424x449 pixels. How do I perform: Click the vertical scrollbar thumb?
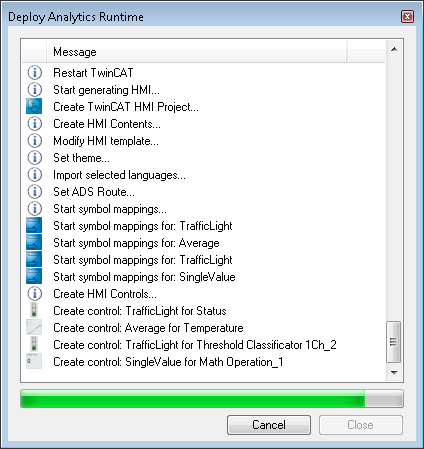click(393, 342)
